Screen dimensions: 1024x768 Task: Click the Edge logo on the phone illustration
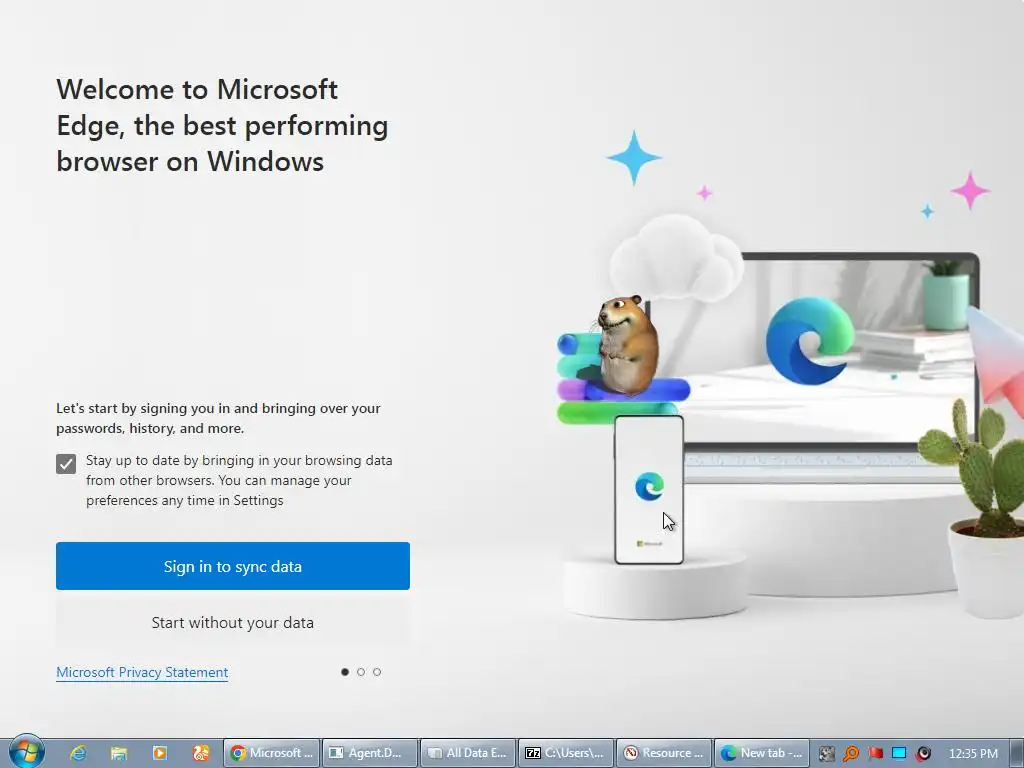point(649,487)
